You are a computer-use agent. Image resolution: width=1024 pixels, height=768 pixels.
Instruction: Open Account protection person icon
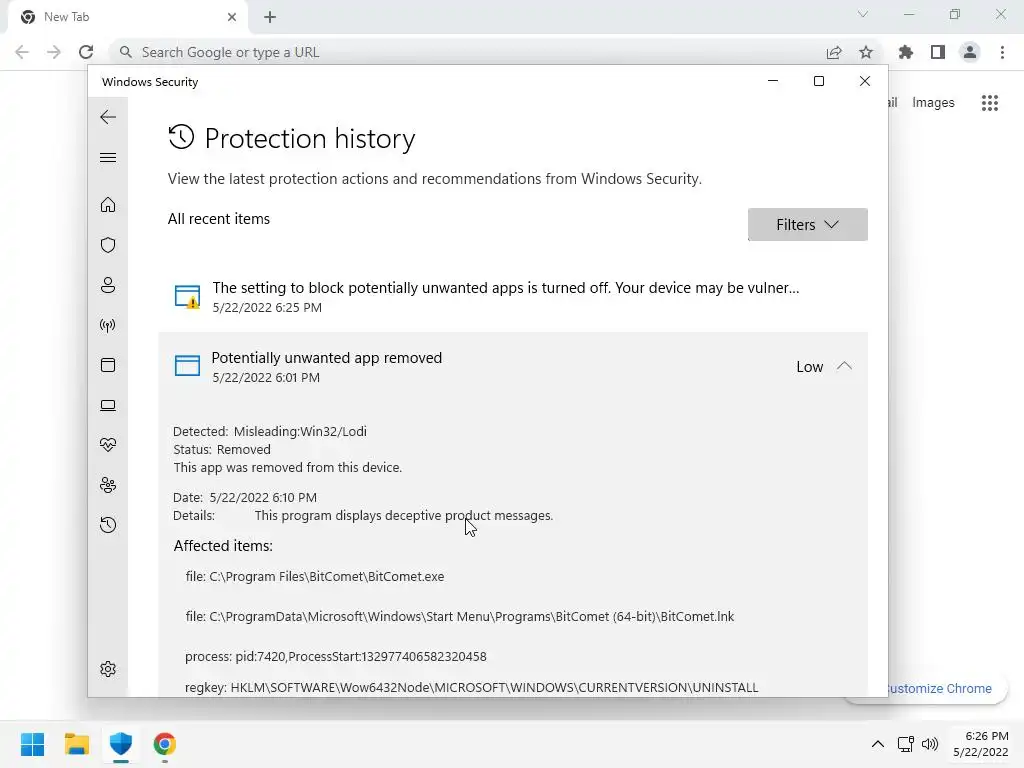click(x=108, y=285)
